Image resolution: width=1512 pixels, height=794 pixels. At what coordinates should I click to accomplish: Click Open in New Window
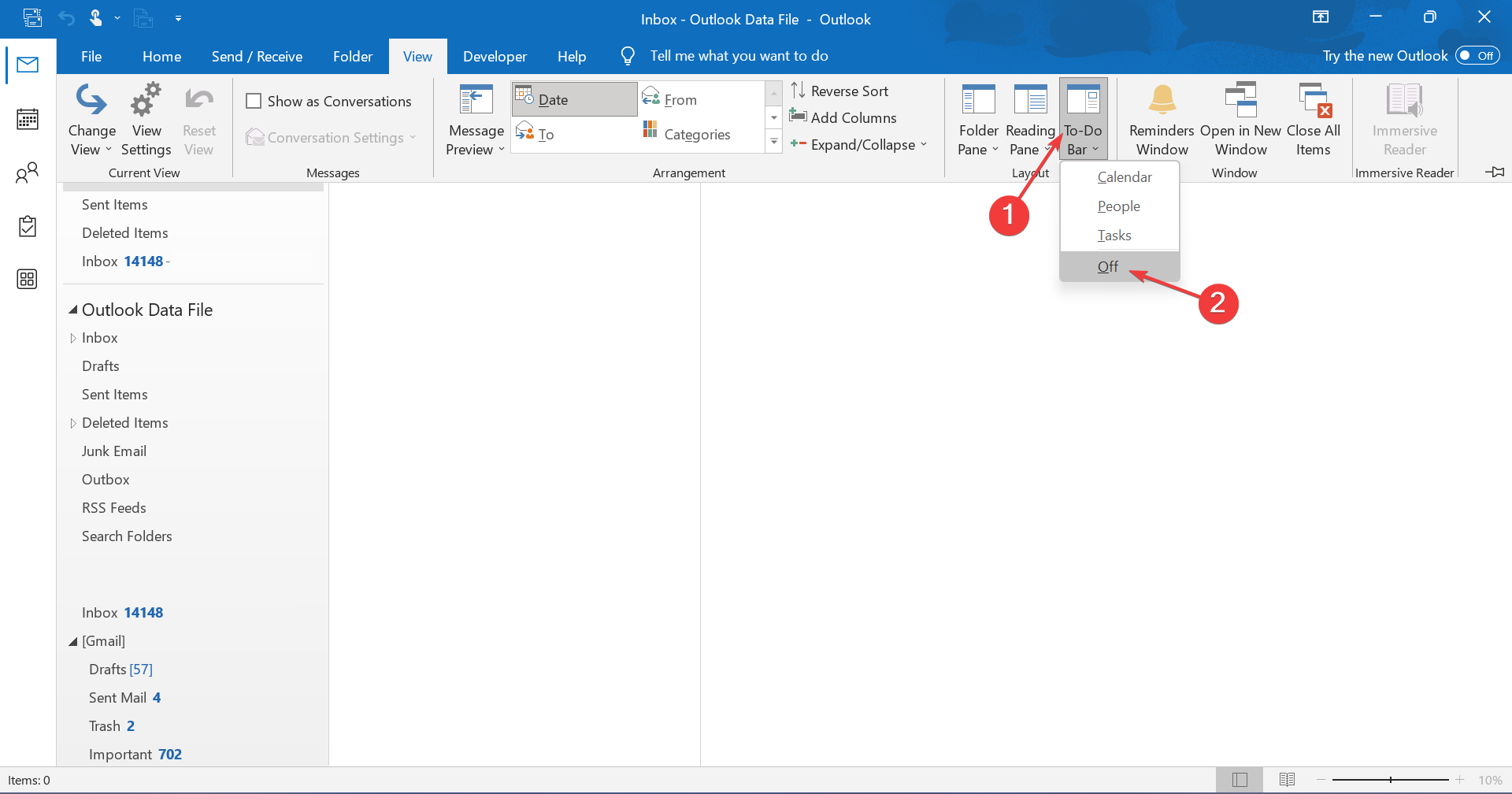tap(1240, 120)
